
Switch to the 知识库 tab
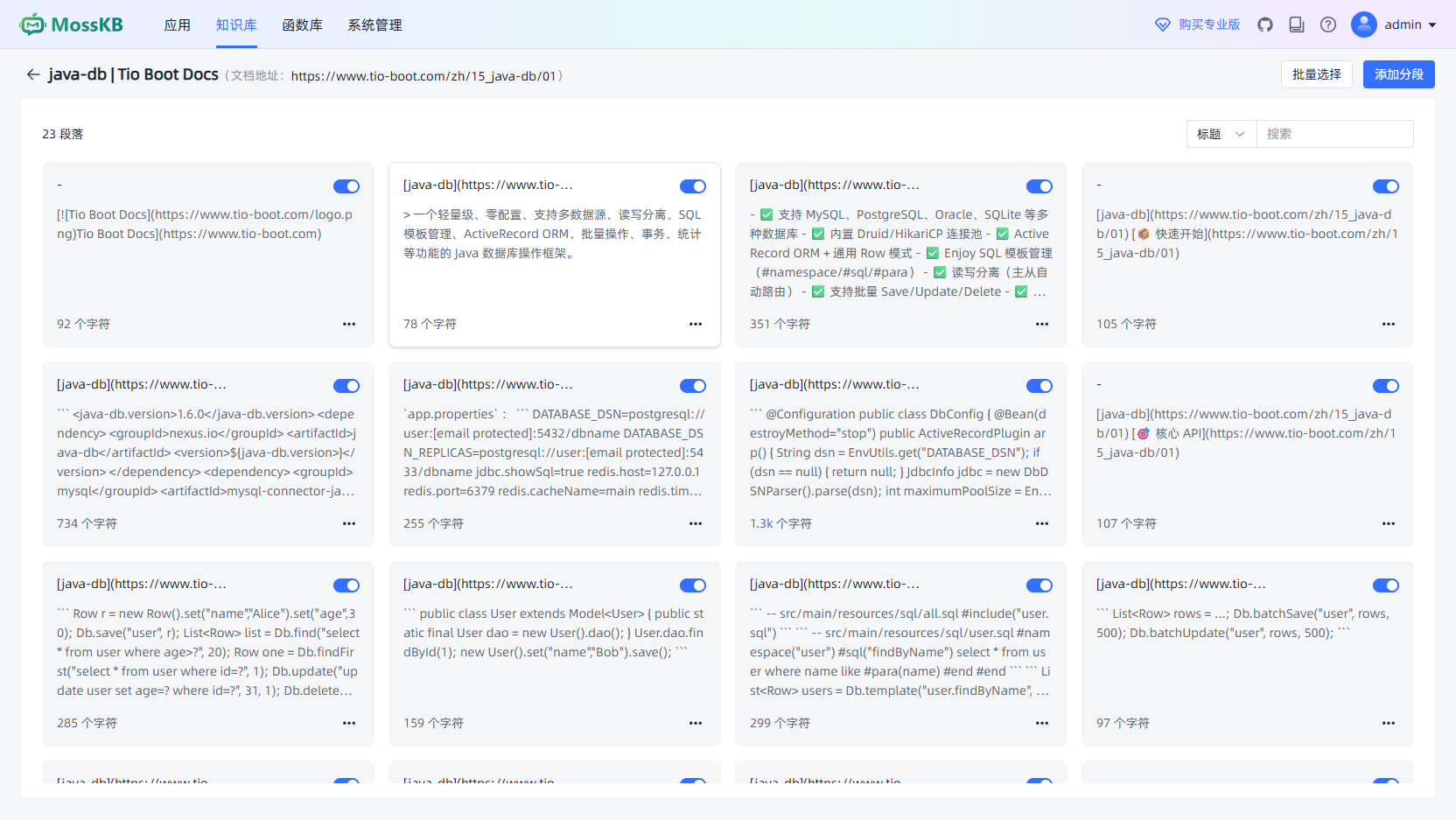(x=236, y=25)
